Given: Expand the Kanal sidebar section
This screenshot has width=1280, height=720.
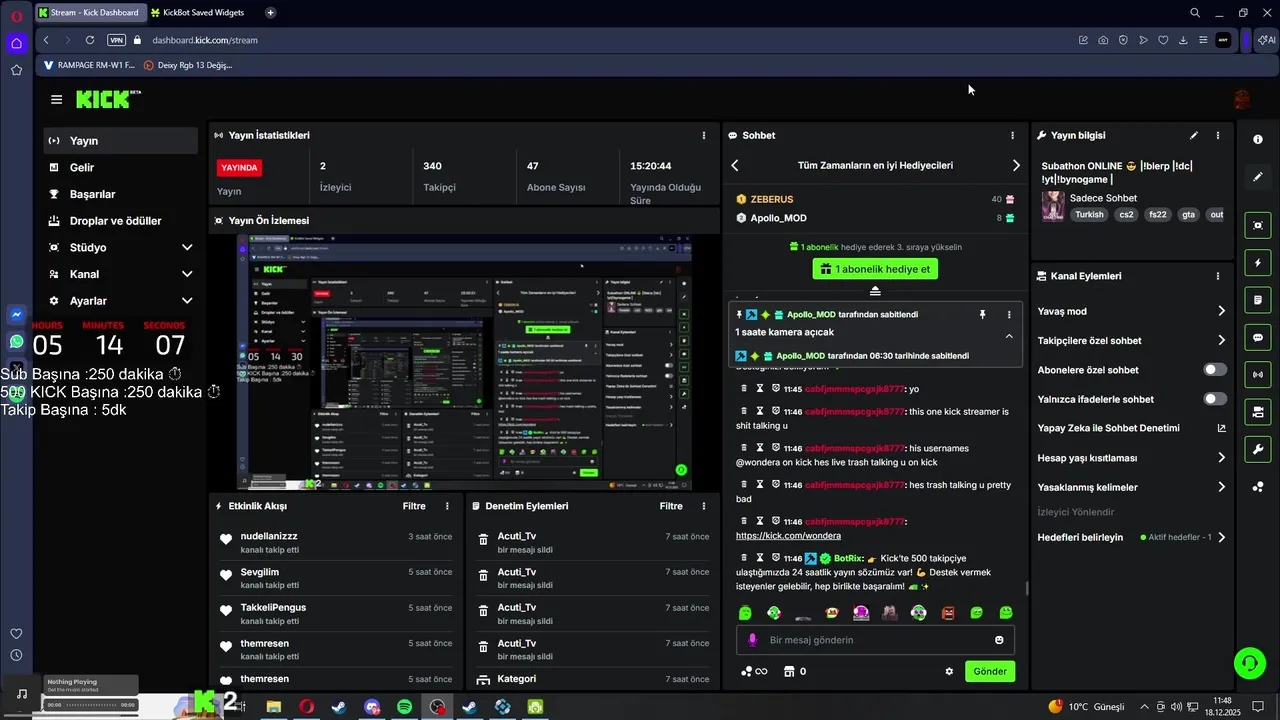Looking at the screenshot, I should [x=186, y=274].
